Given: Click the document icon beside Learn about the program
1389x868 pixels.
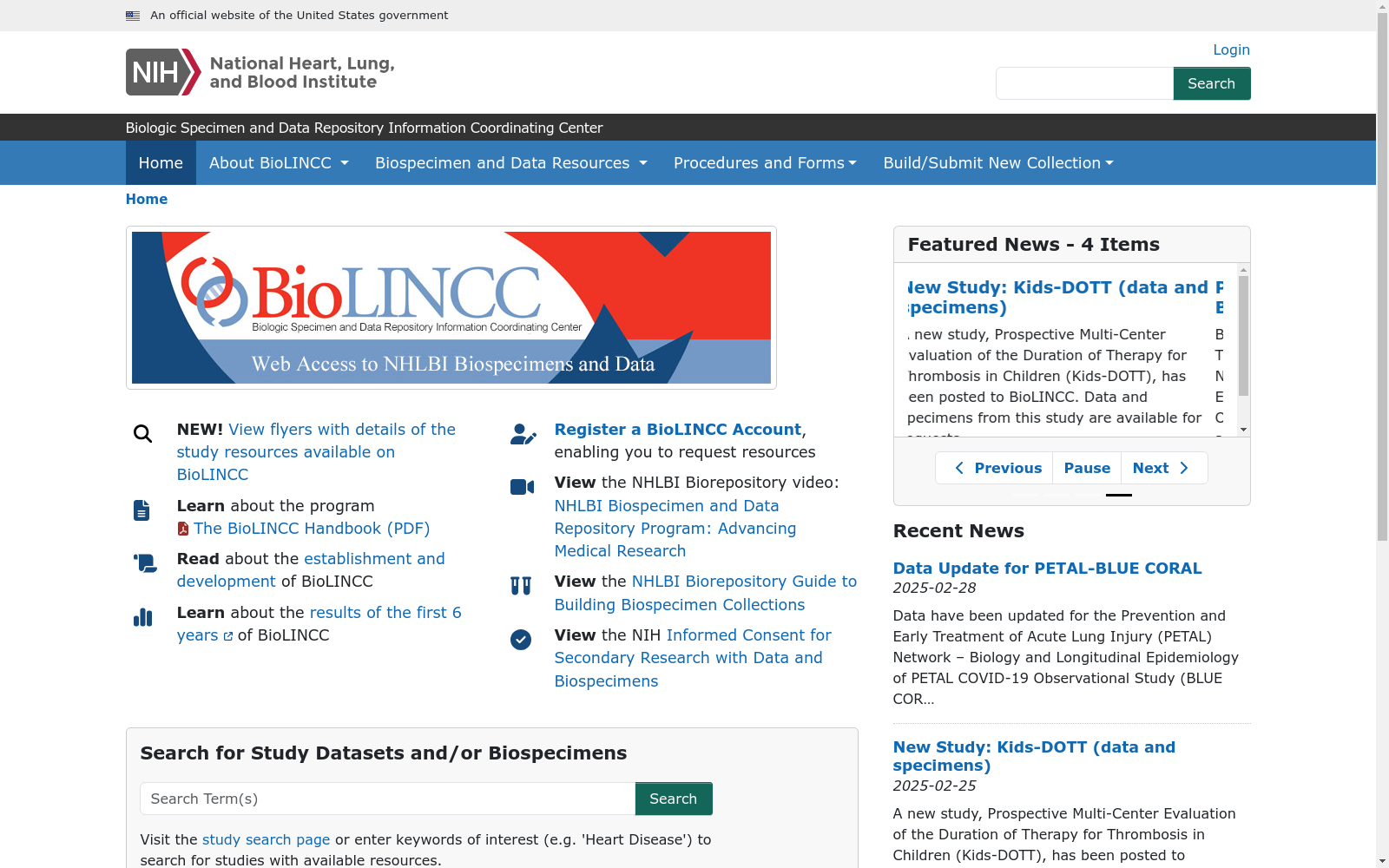Looking at the screenshot, I should 142,510.
